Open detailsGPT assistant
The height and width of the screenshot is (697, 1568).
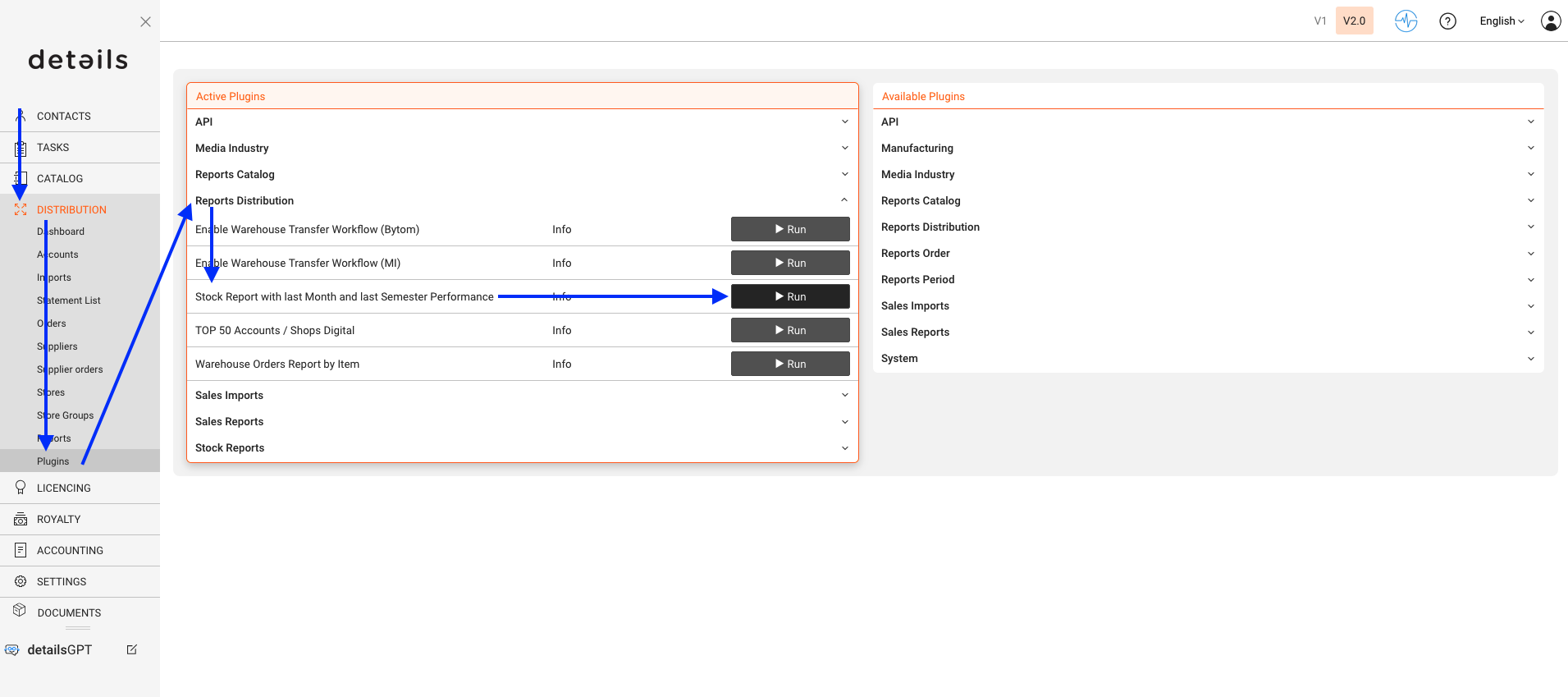point(60,649)
